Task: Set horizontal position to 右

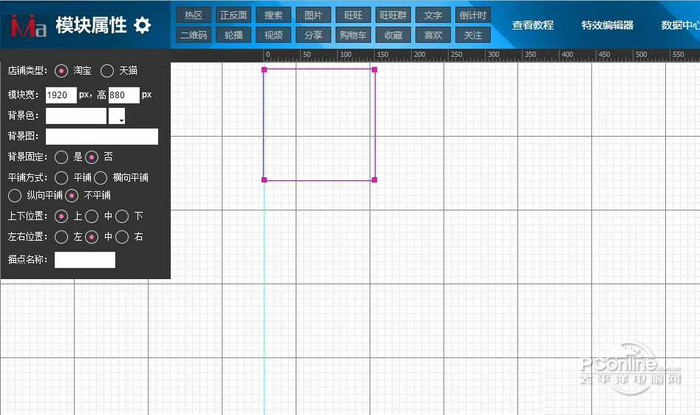Action: pyautogui.click(x=122, y=237)
